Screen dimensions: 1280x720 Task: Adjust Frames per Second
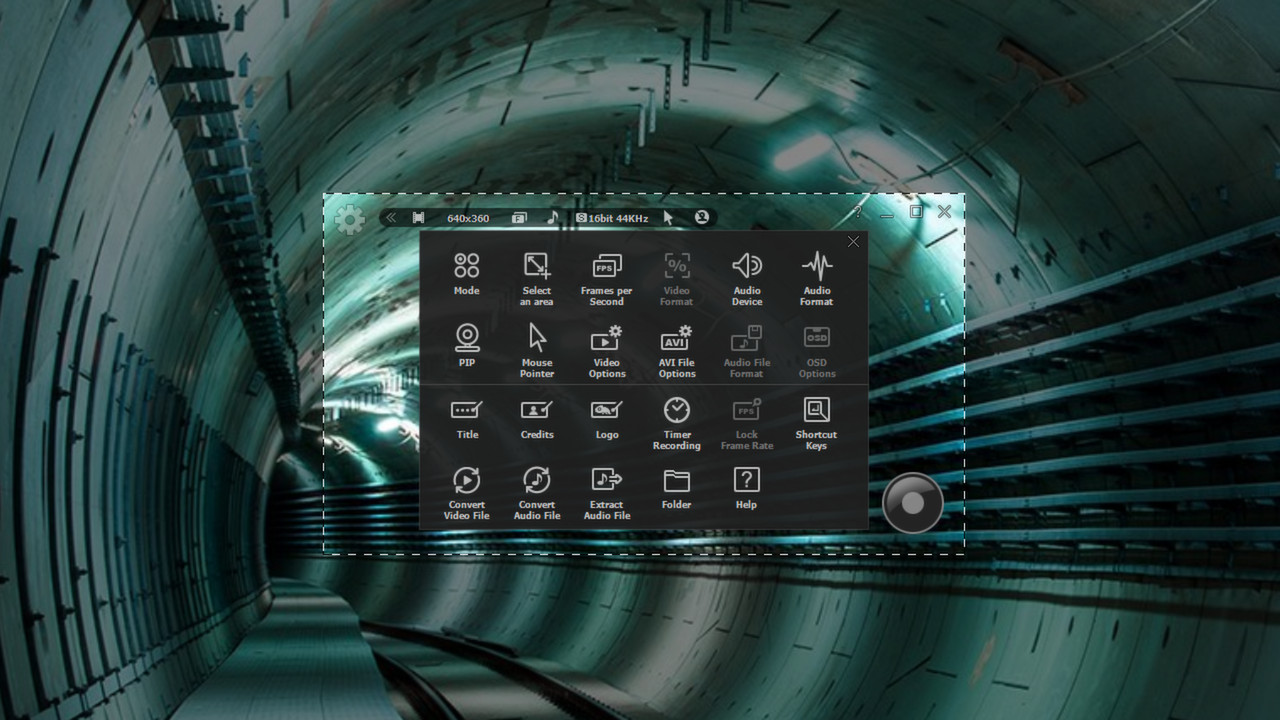tap(606, 274)
